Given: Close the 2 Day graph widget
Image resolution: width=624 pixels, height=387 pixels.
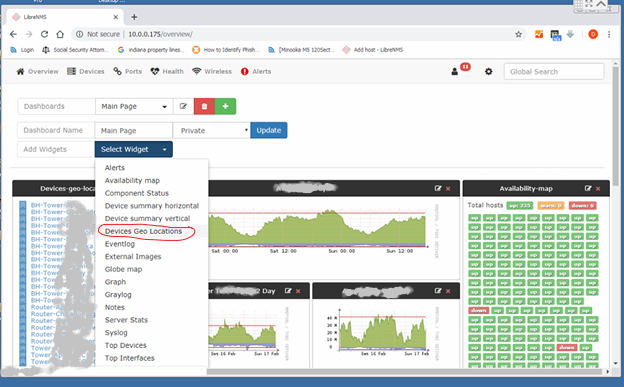Looking at the screenshot, I should click(298, 291).
